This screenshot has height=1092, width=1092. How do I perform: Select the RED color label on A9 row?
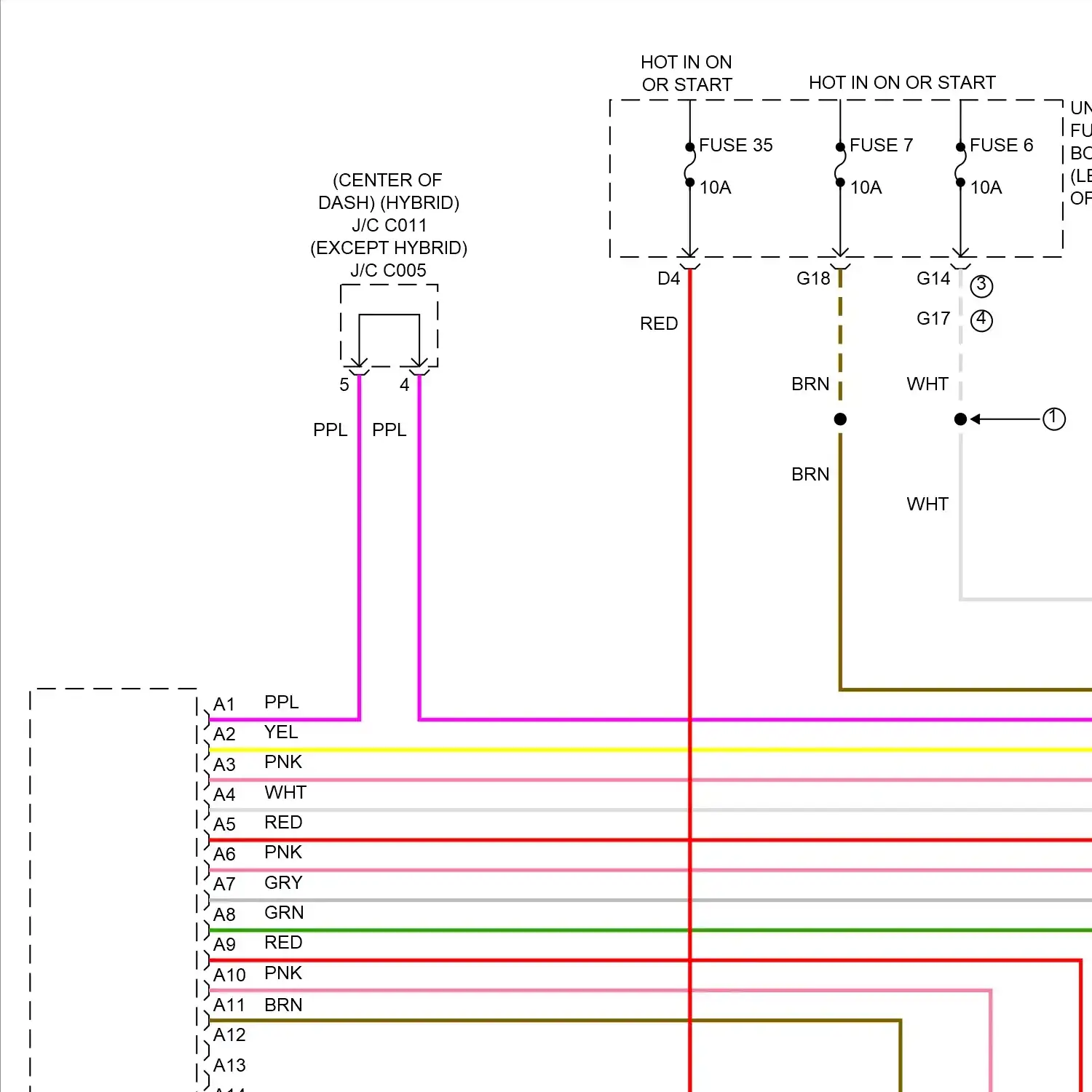point(283,943)
